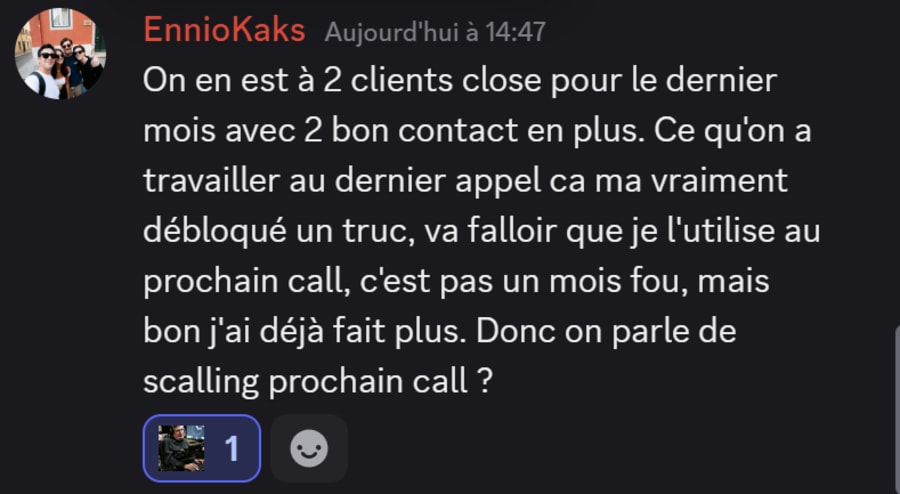Click the word "scalling" in the last line
The width and height of the screenshot is (900, 494).
[x=201, y=382]
